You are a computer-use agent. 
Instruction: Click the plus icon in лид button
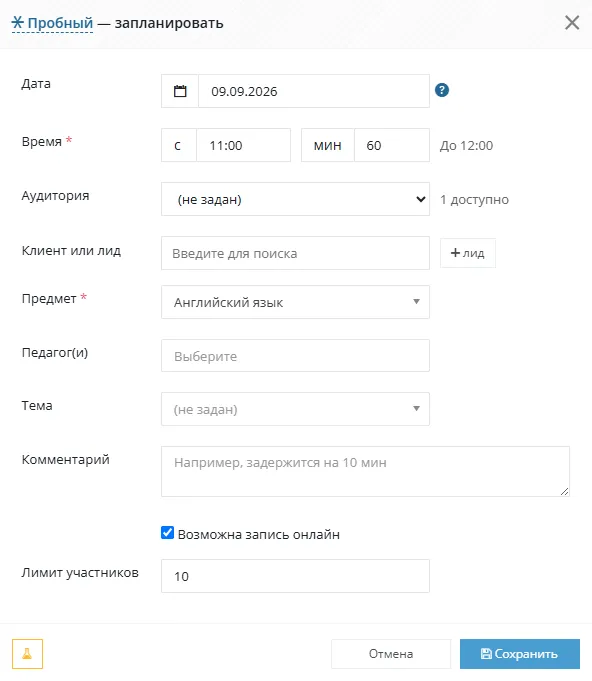(x=455, y=253)
